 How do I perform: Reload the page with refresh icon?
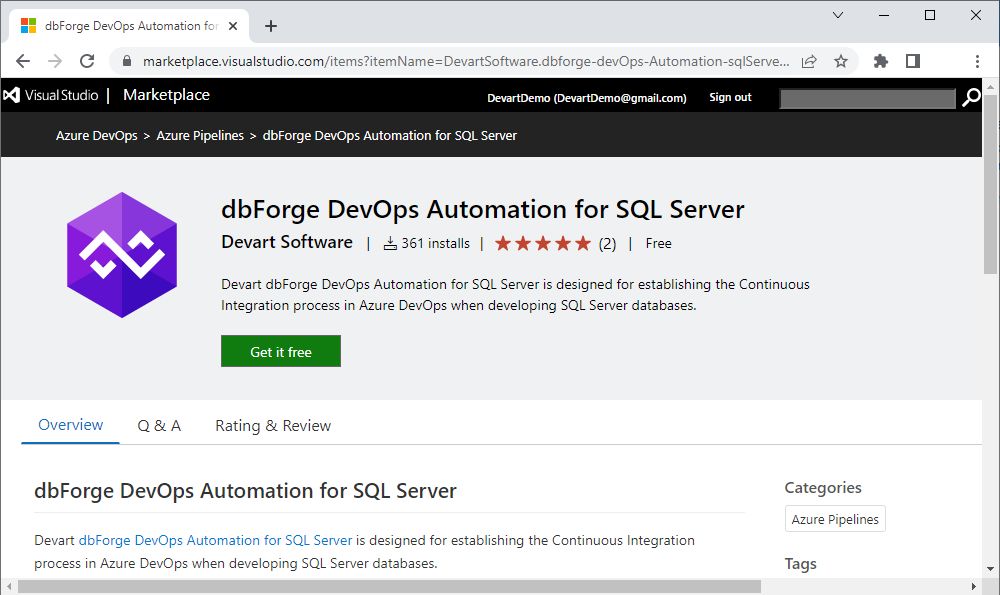[x=87, y=61]
